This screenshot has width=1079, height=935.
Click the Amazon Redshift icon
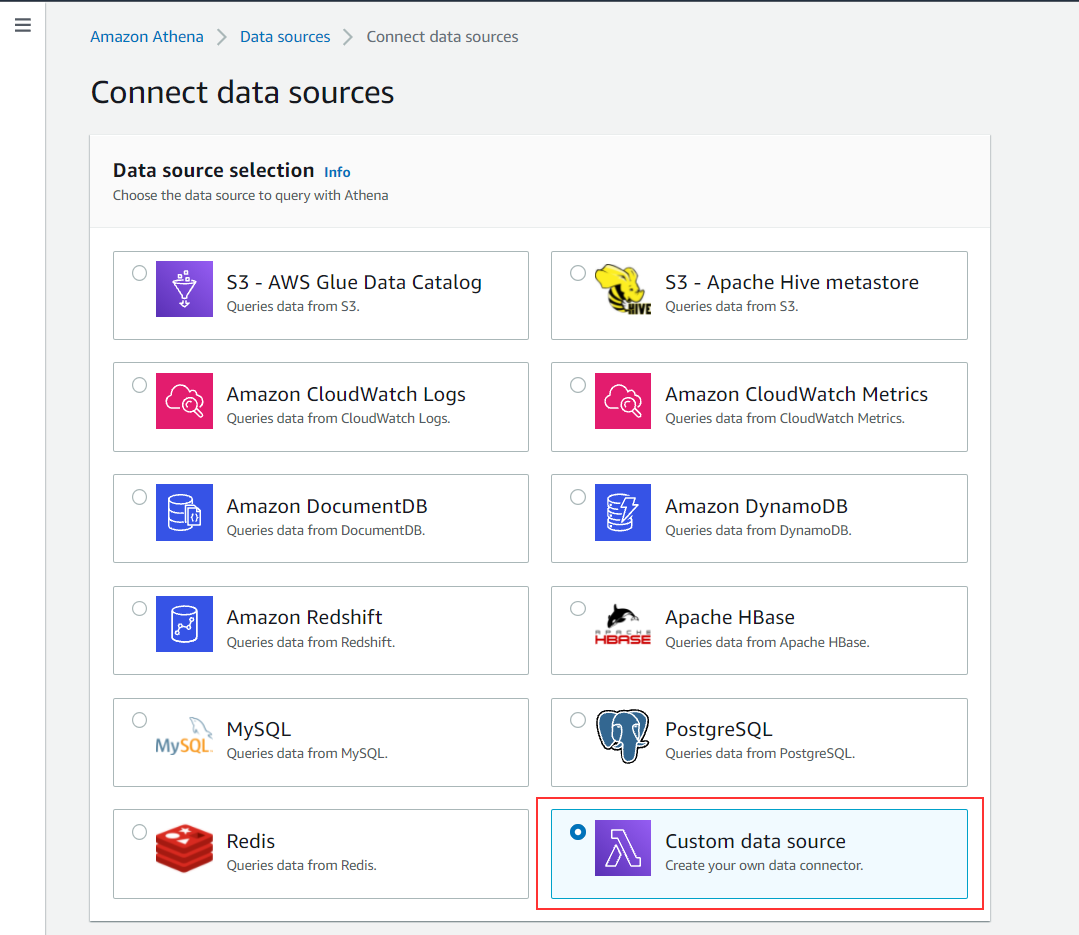pos(184,624)
